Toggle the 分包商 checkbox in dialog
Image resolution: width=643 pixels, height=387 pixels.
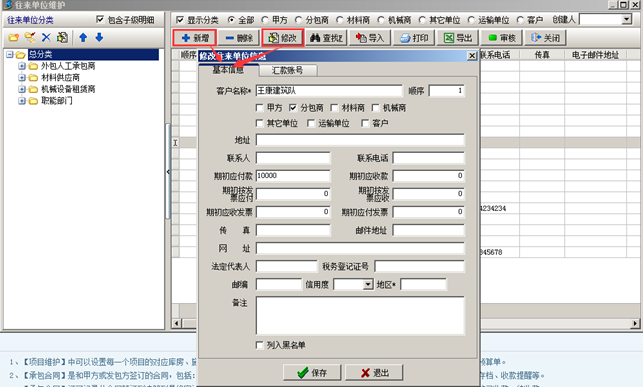tap(293, 108)
